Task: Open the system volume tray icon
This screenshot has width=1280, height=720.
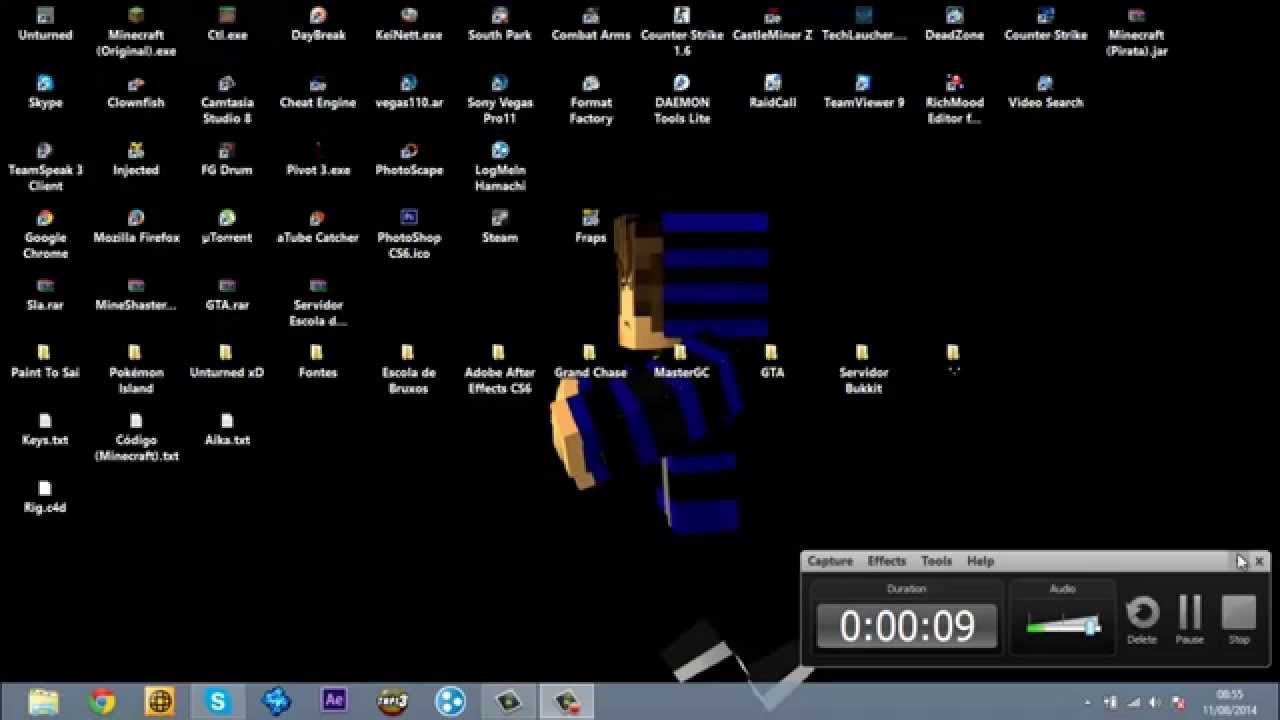Action: tap(1156, 702)
